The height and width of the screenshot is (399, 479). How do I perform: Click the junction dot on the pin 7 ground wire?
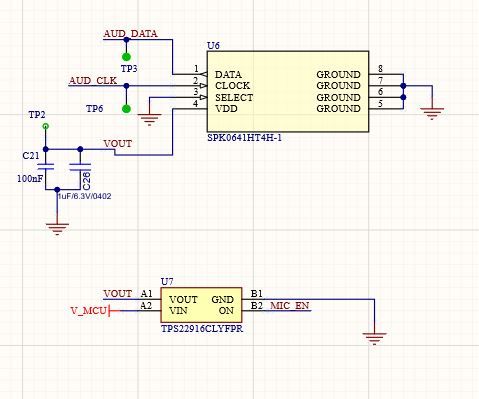[x=403, y=86]
